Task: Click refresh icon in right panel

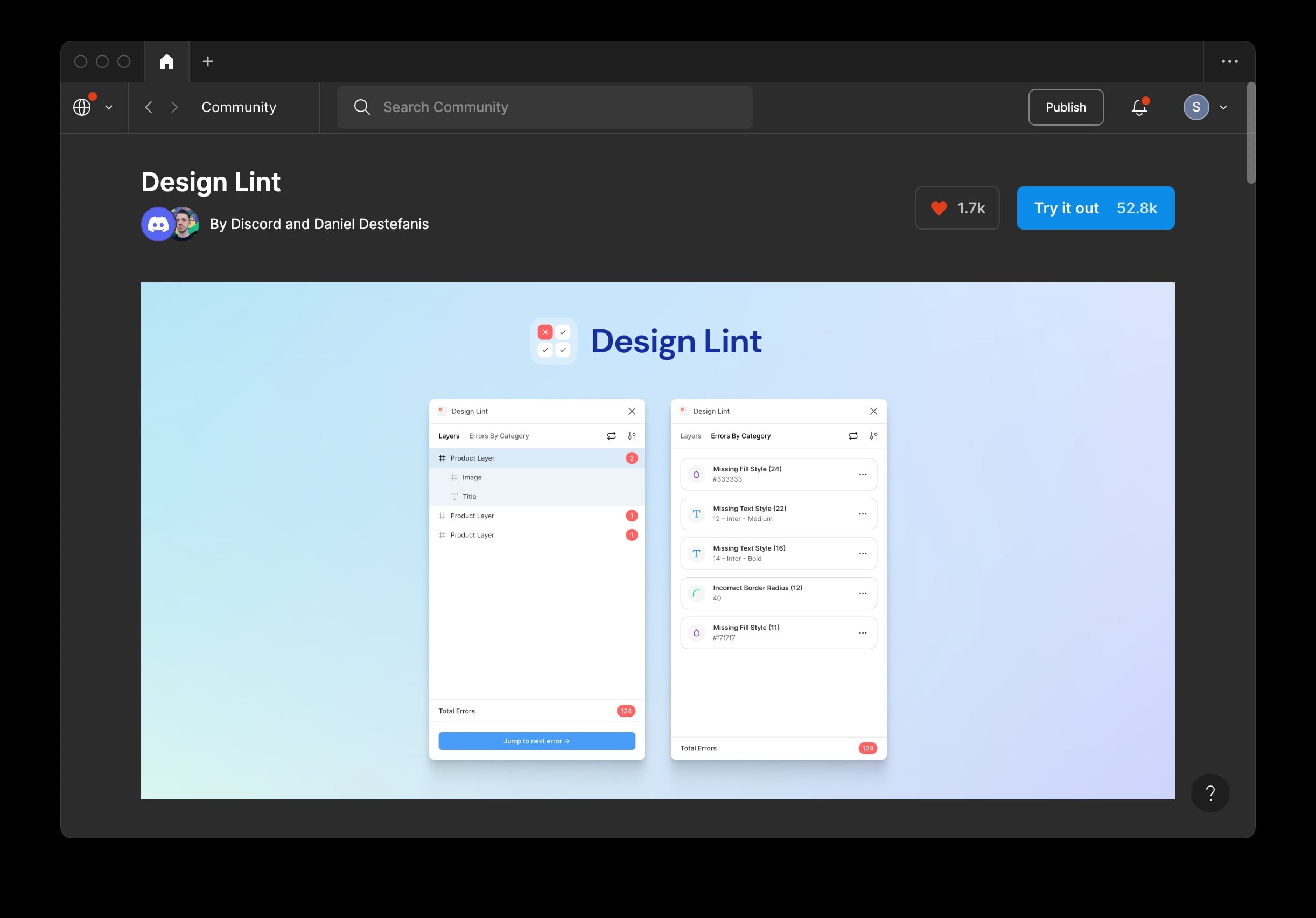Action: (x=853, y=436)
